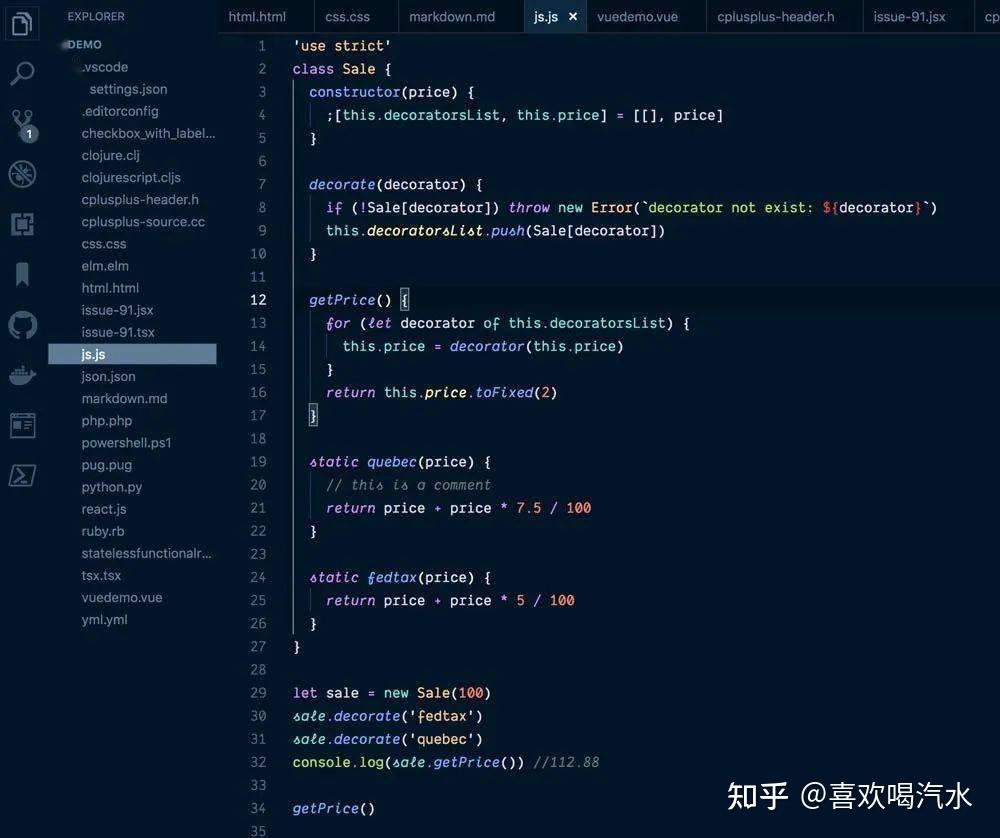Open the cplusplus-header.h tab
This screenshot has width=1000, height=838.
click(x=778, y=16)
